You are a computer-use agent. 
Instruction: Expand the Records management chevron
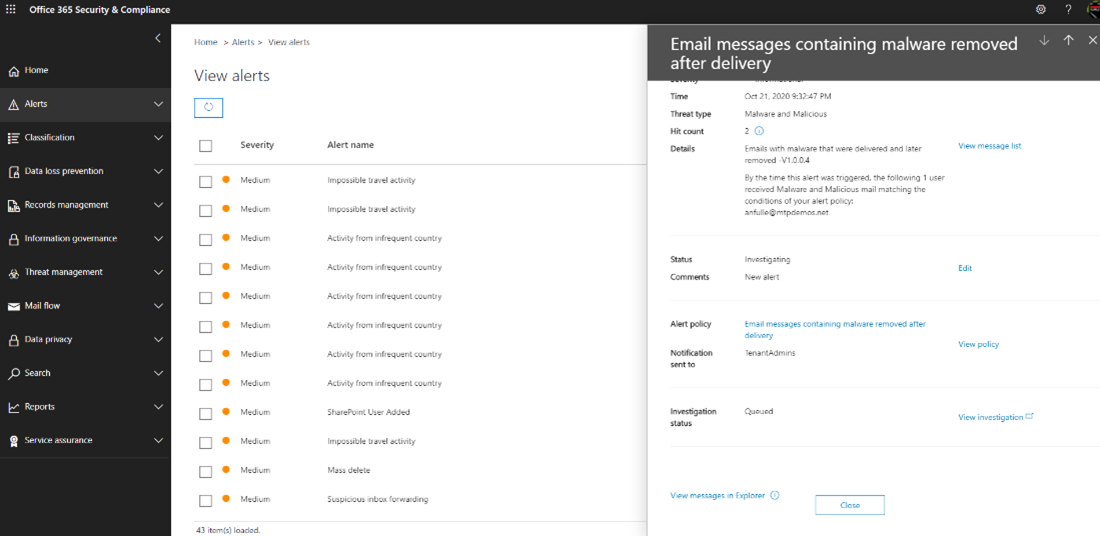[158, 206]
